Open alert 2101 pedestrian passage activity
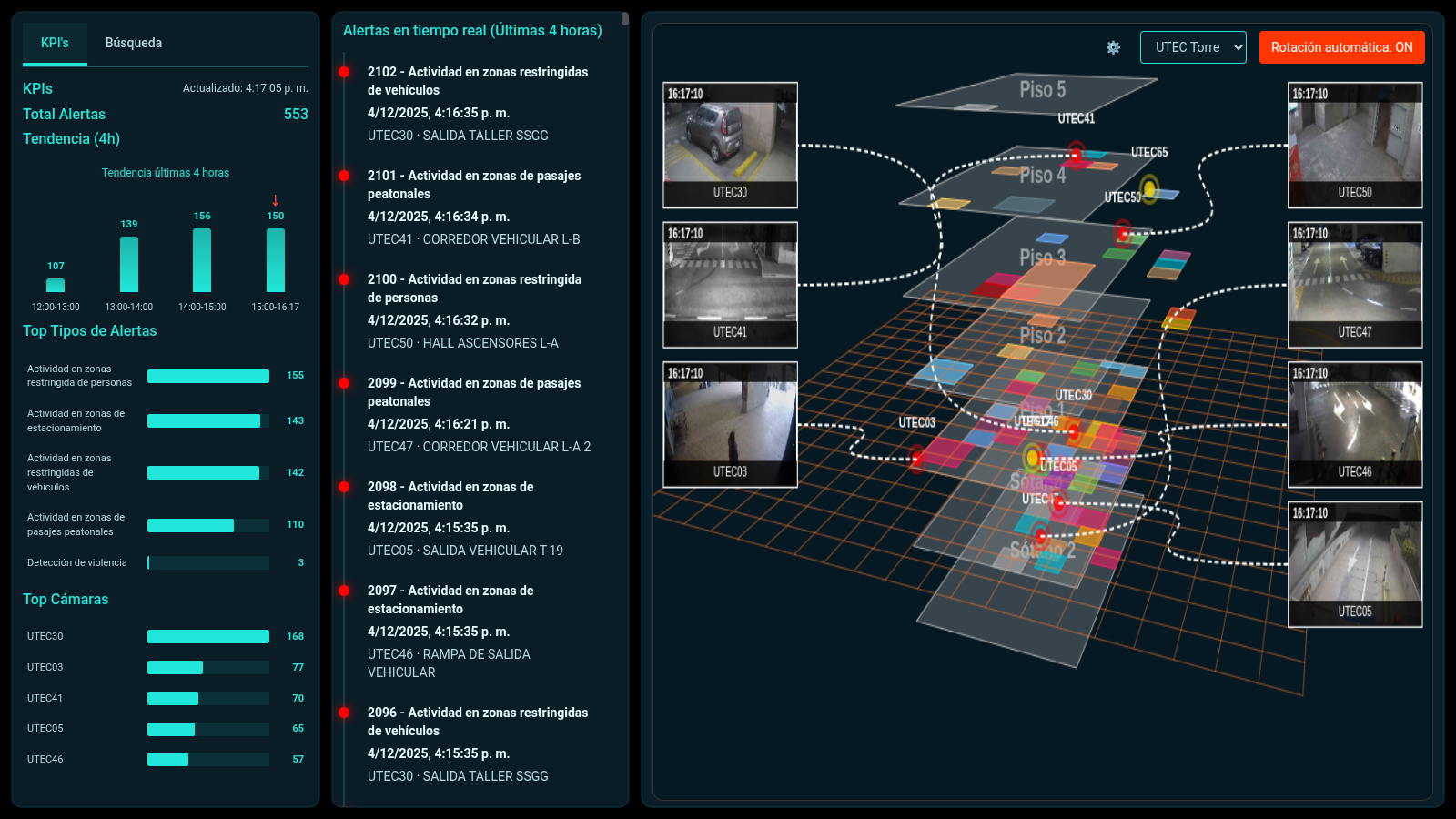1456x819 pixels. [x=473, y=185]
